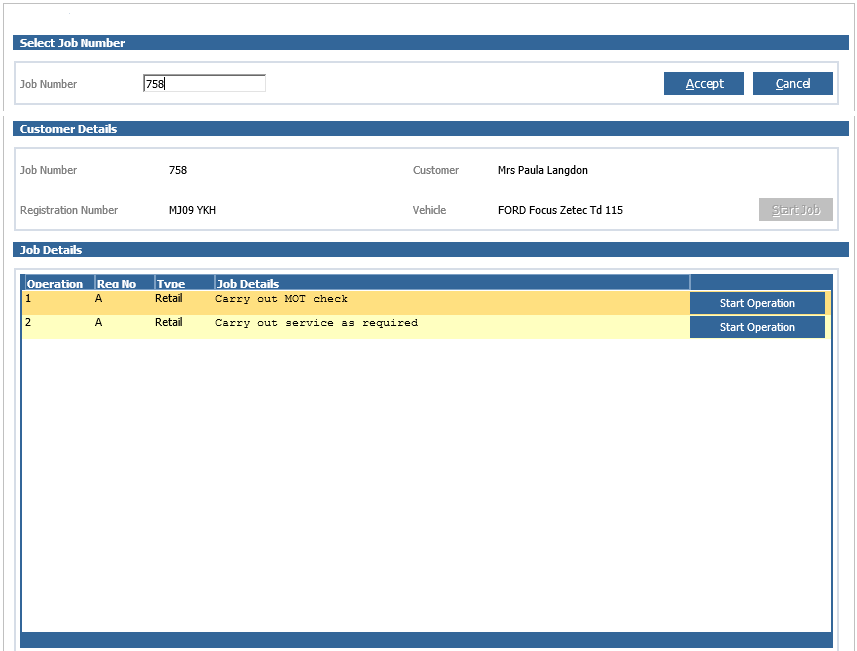857x651 pixels.
Task: Click the registration number MJ09 YKH
Action: tap(192, 210)
